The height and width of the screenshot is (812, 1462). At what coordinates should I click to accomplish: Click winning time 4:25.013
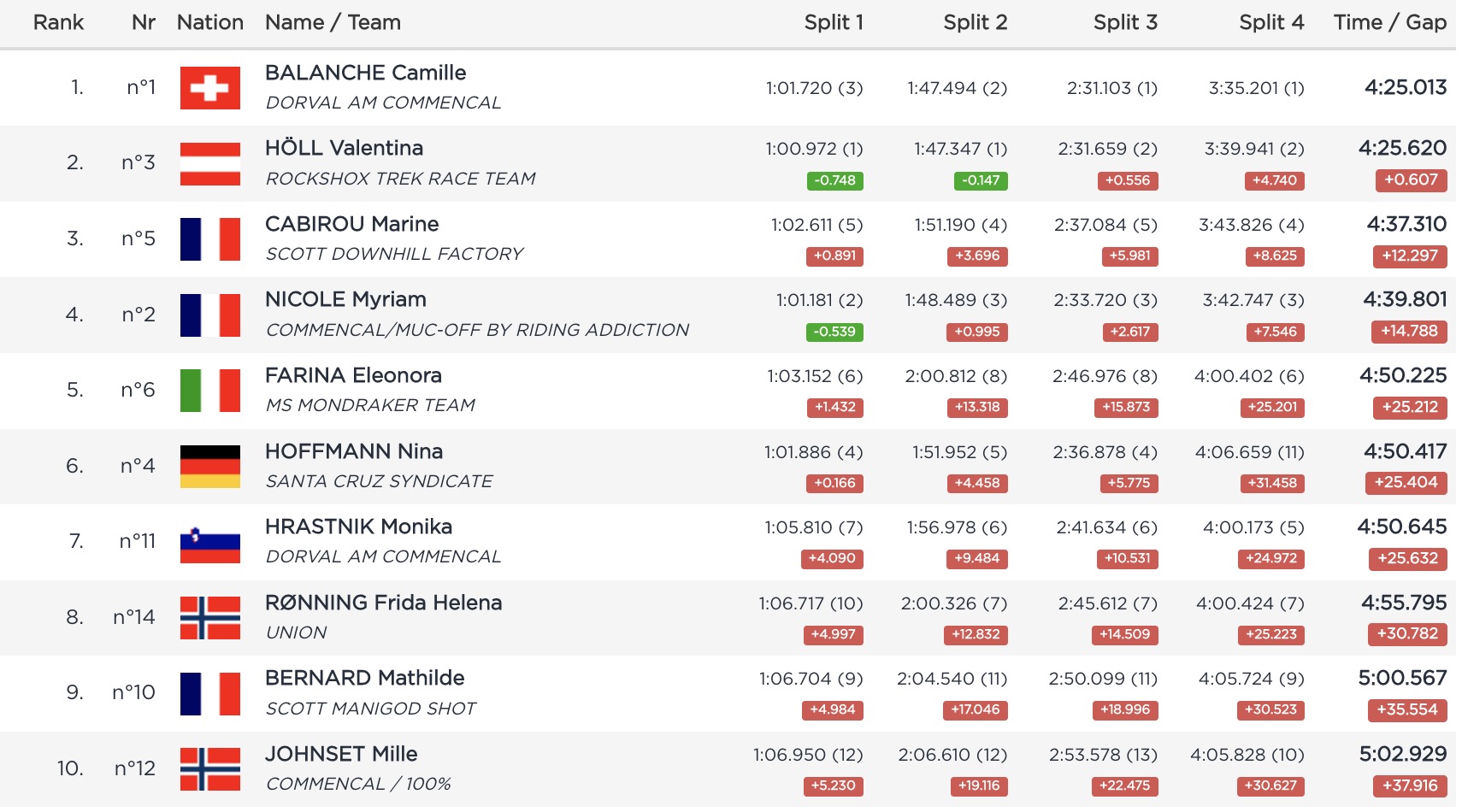click(1405, 87)
